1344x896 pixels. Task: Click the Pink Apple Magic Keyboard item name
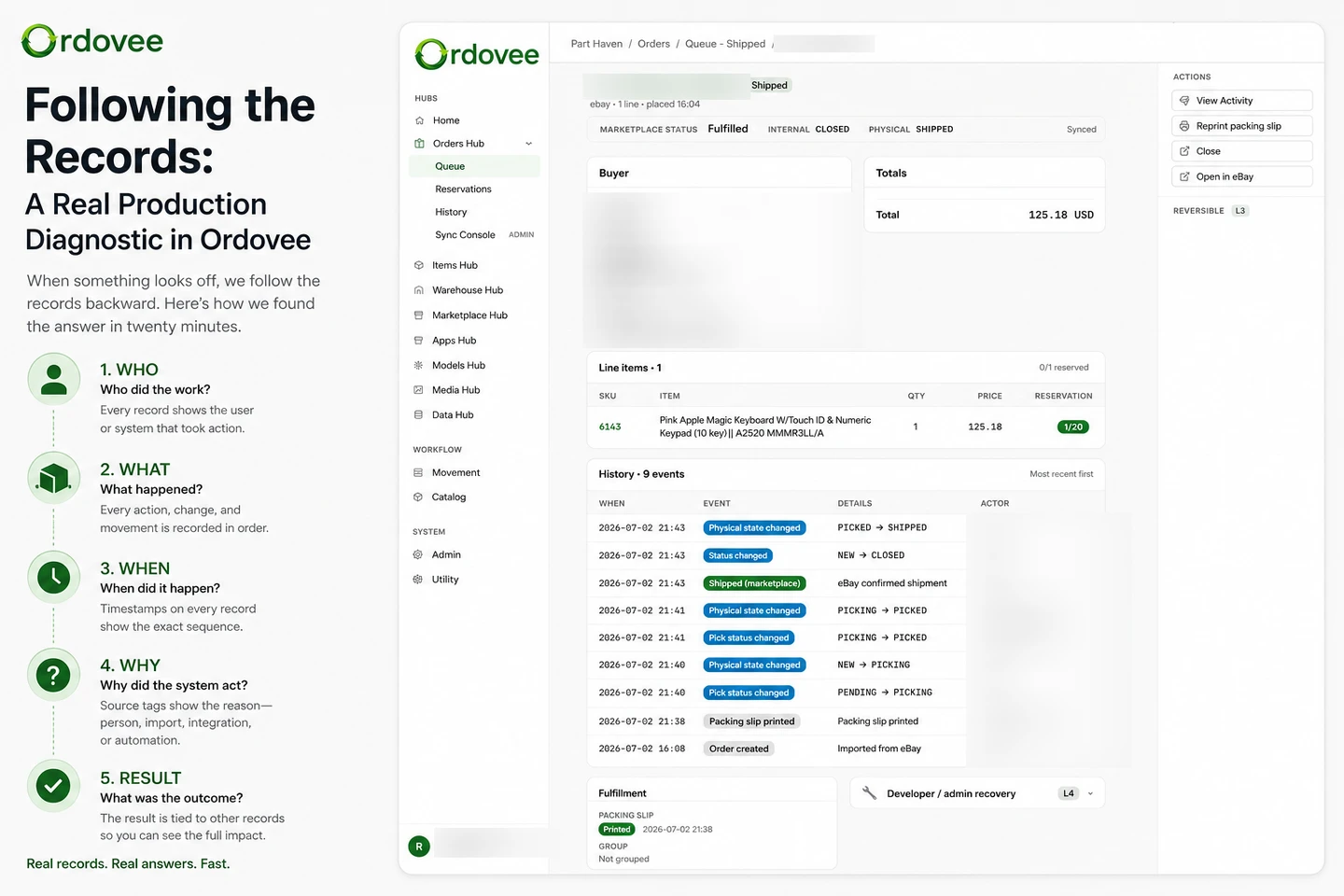tap(765, 427)
